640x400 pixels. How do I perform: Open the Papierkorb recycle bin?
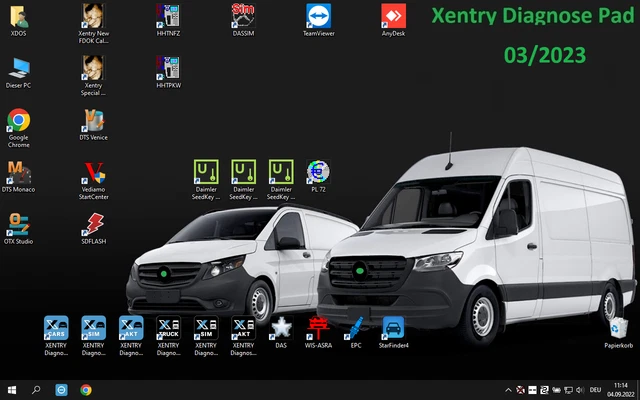(619, 332)
